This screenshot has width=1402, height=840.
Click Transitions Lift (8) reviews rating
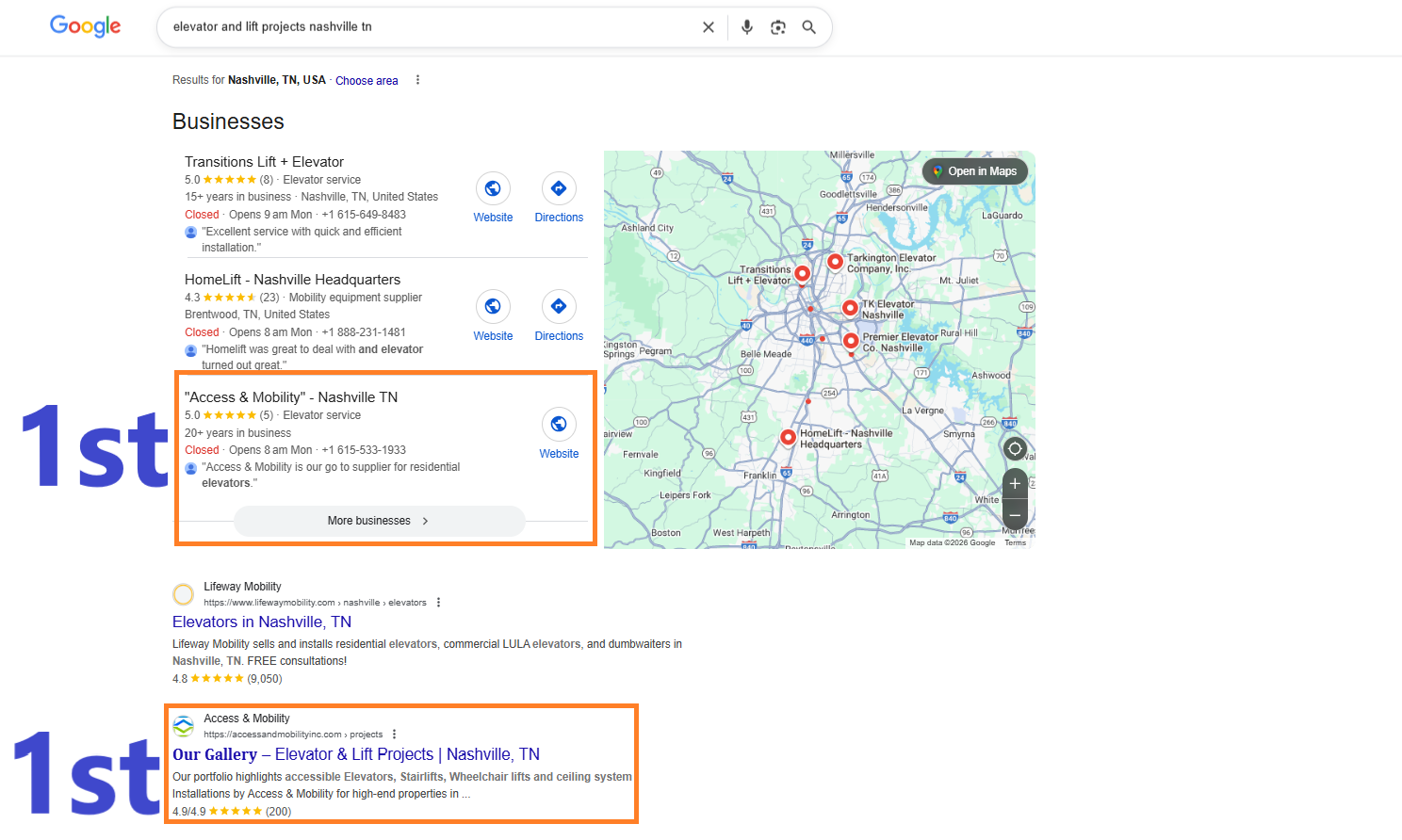(229, 180)
